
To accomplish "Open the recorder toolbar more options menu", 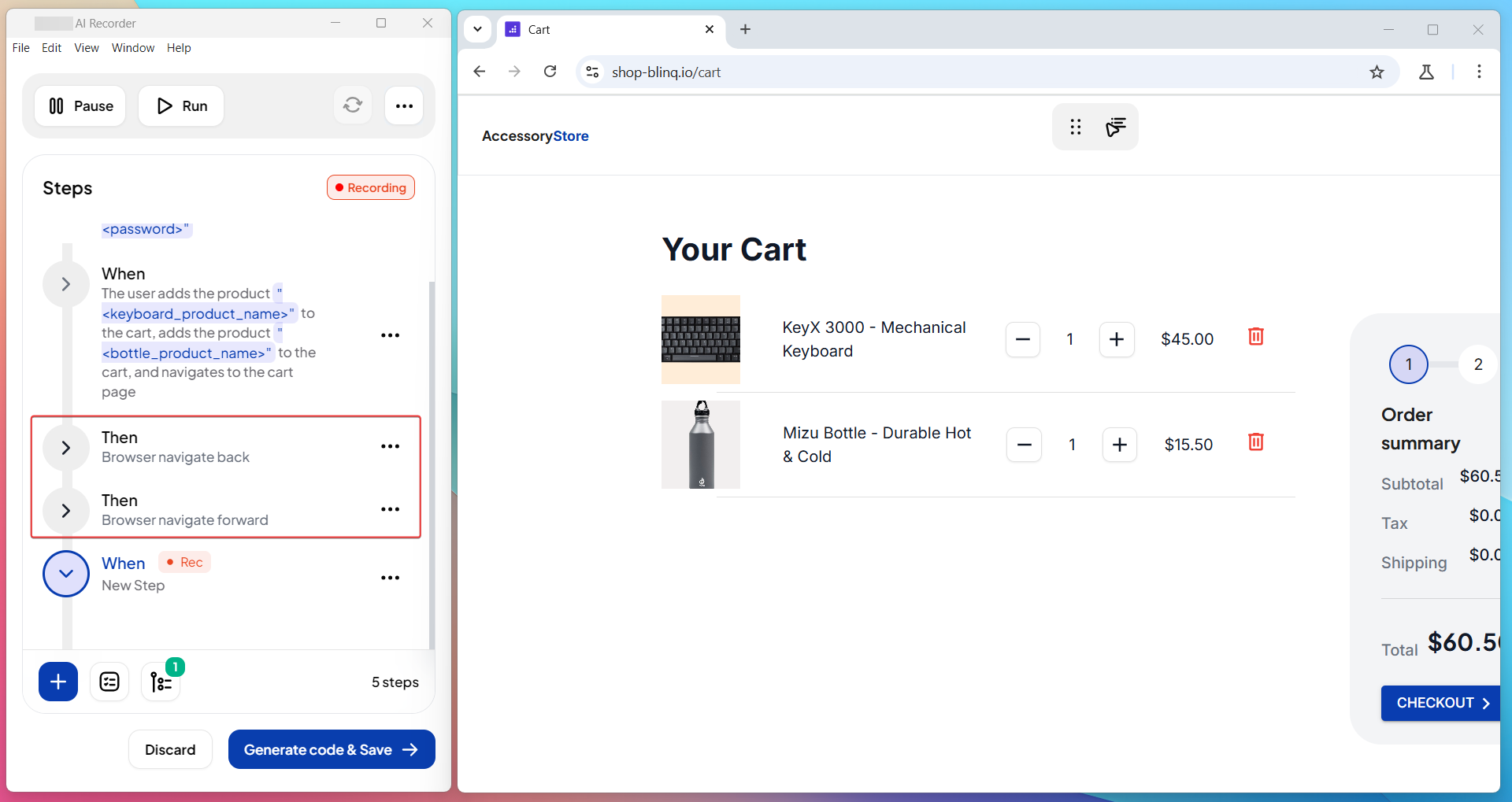I will [404, 105].
